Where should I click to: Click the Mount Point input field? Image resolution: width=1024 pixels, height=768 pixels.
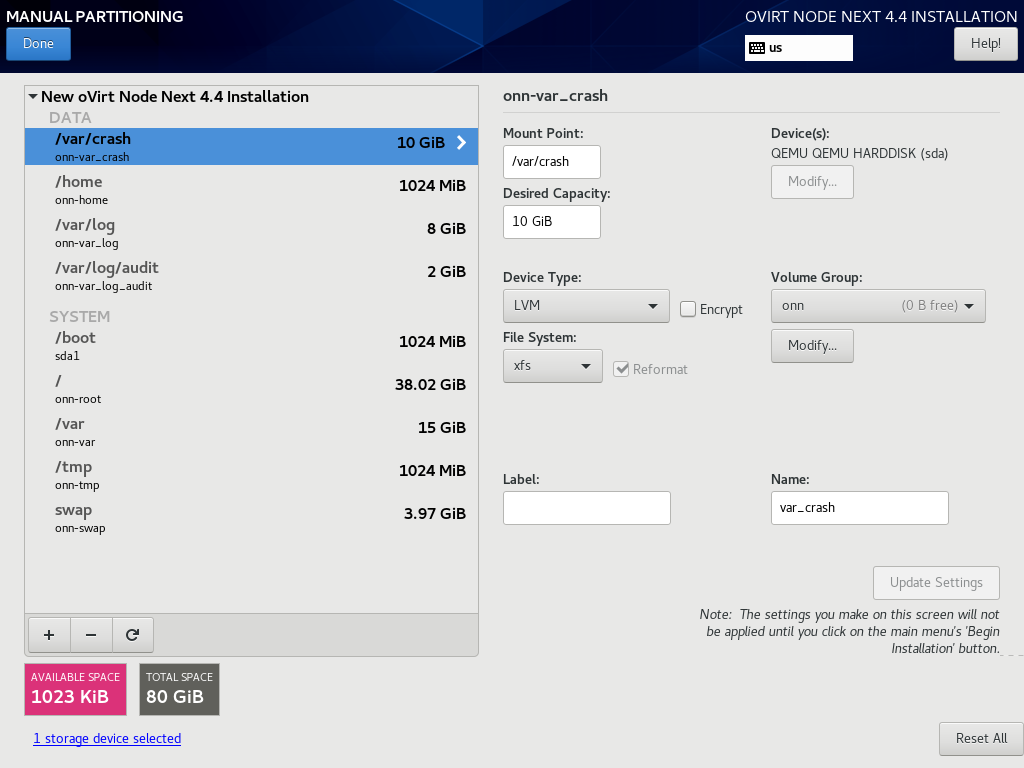[x=551, y=161]
